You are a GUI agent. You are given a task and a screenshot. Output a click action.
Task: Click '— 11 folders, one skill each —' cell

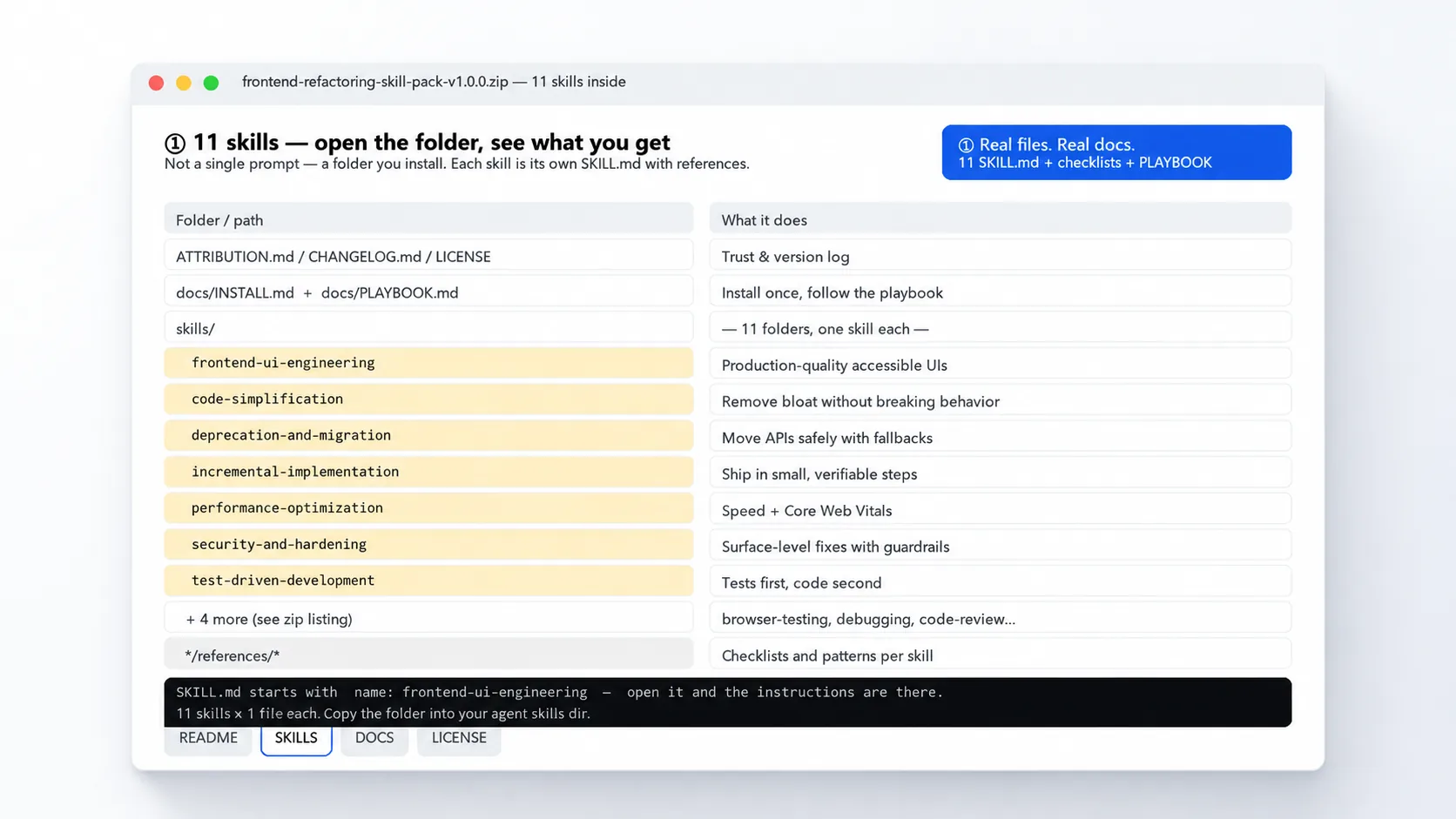click(x=1001, y=328)
